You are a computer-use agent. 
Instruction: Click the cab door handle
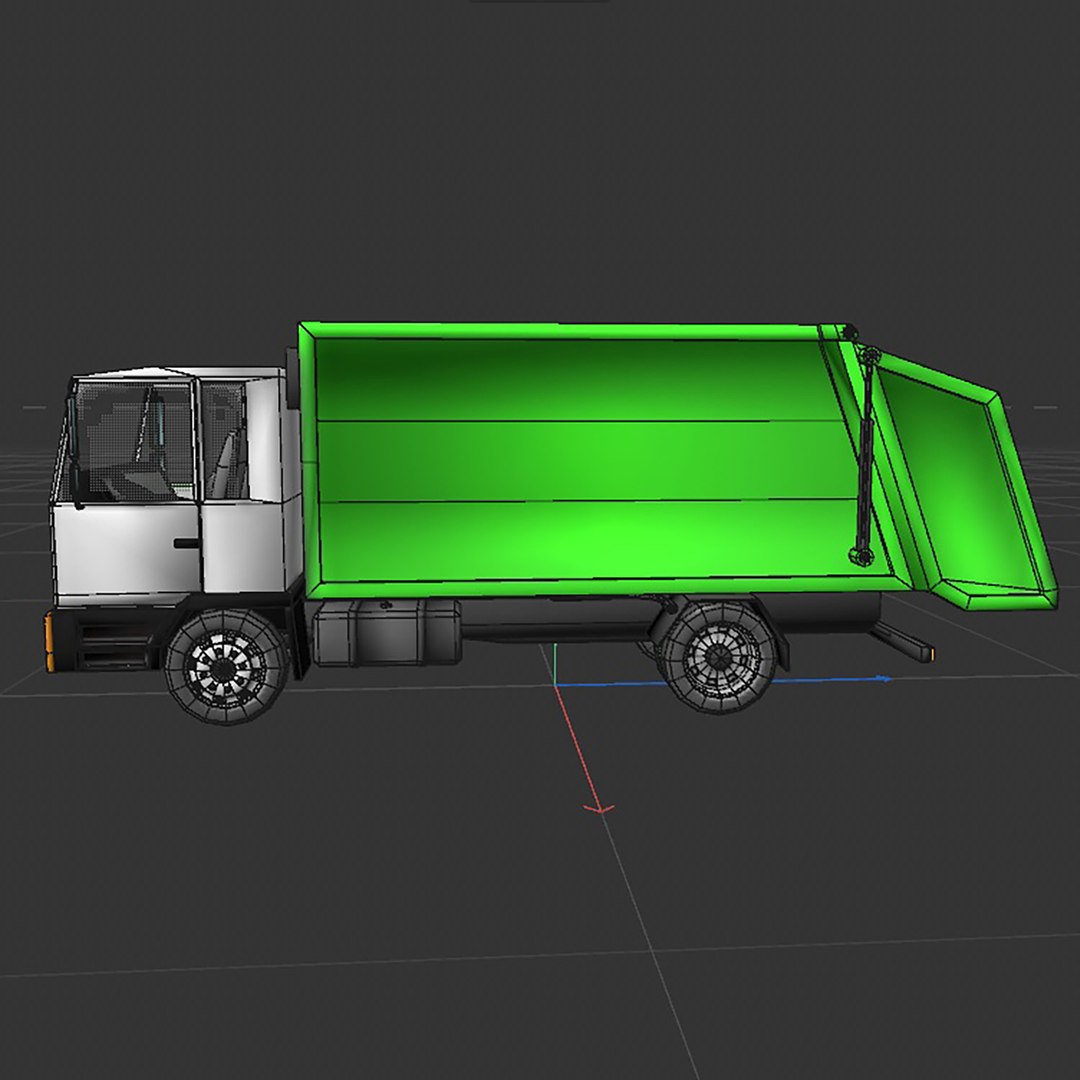tap(186, 543)
